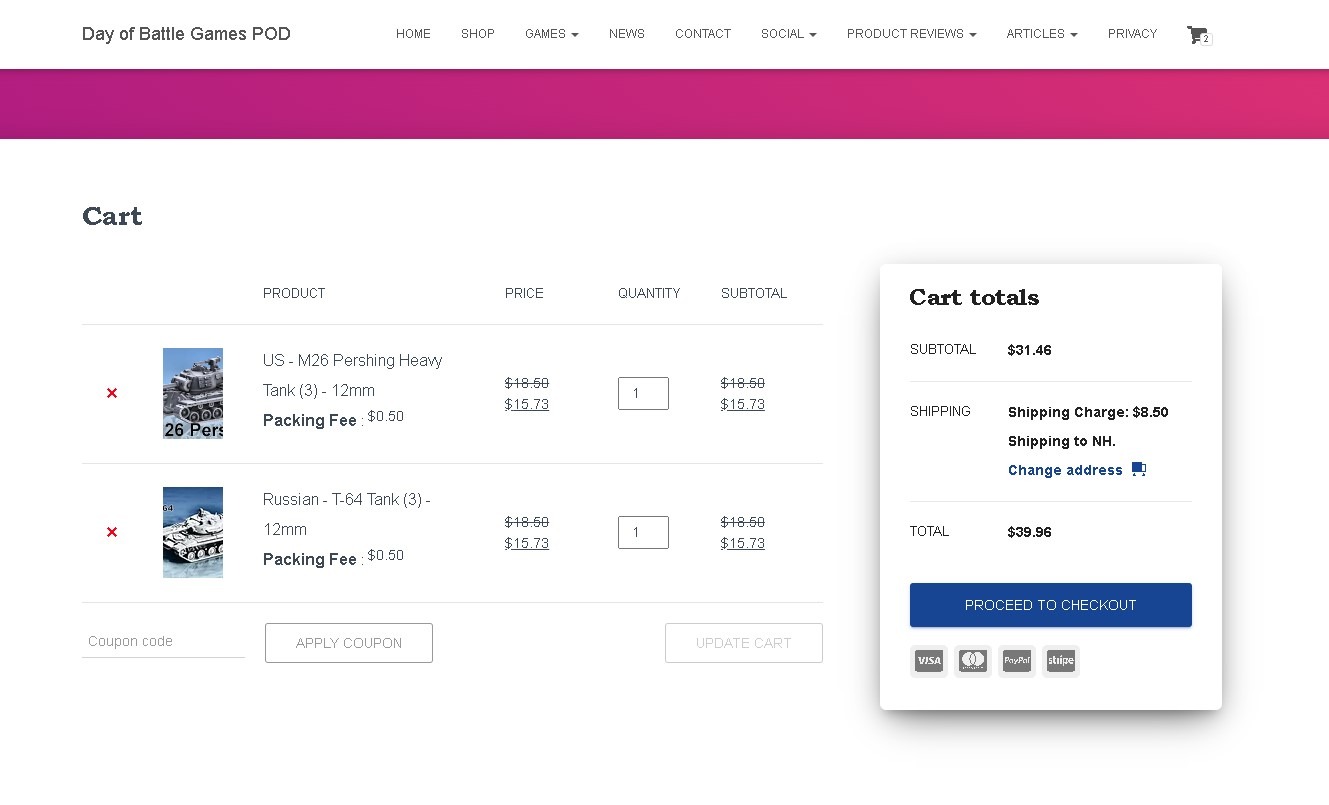Click the PRODUCT column header
The image size is (1329, 805).
(x=294, y=293)
